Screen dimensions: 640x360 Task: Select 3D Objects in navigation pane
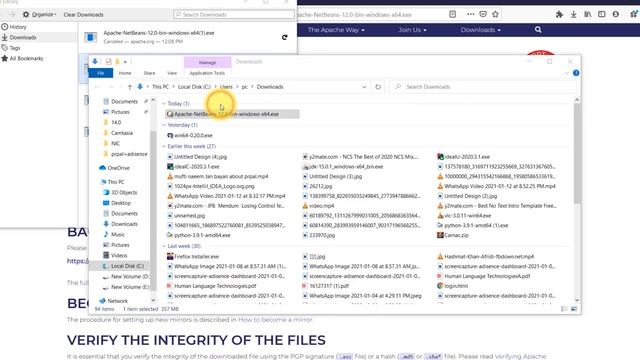click(x=120, y=192)
